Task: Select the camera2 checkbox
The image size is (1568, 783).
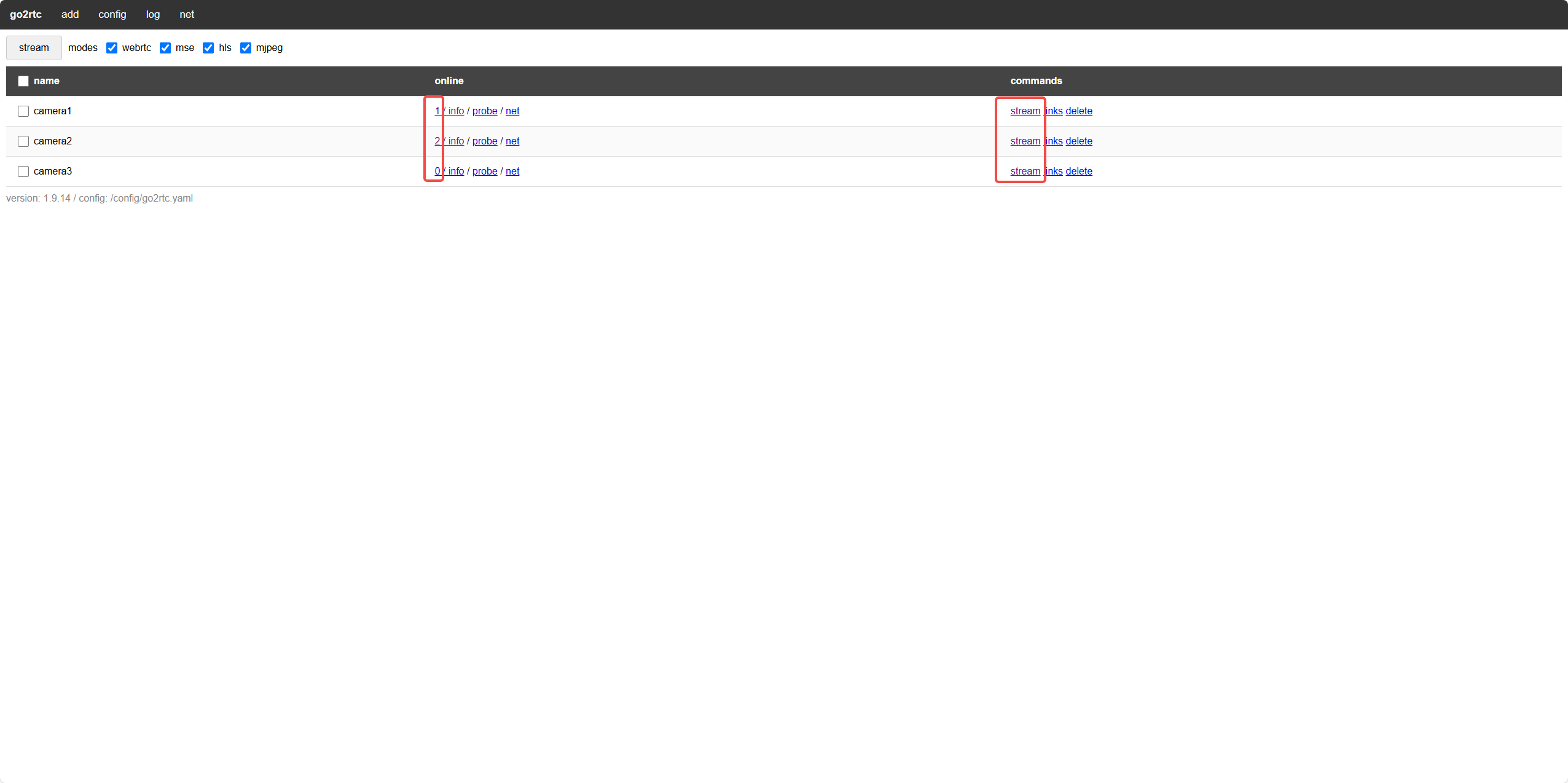Action: pos(23,141)
